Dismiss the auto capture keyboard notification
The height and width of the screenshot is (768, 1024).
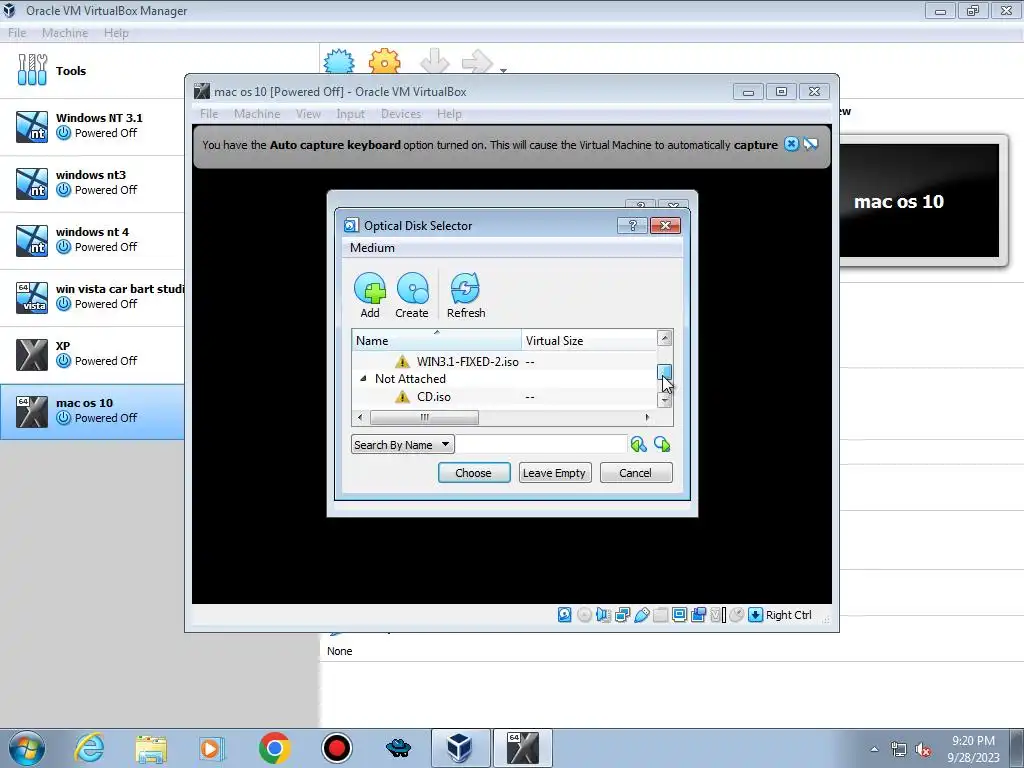791,144
